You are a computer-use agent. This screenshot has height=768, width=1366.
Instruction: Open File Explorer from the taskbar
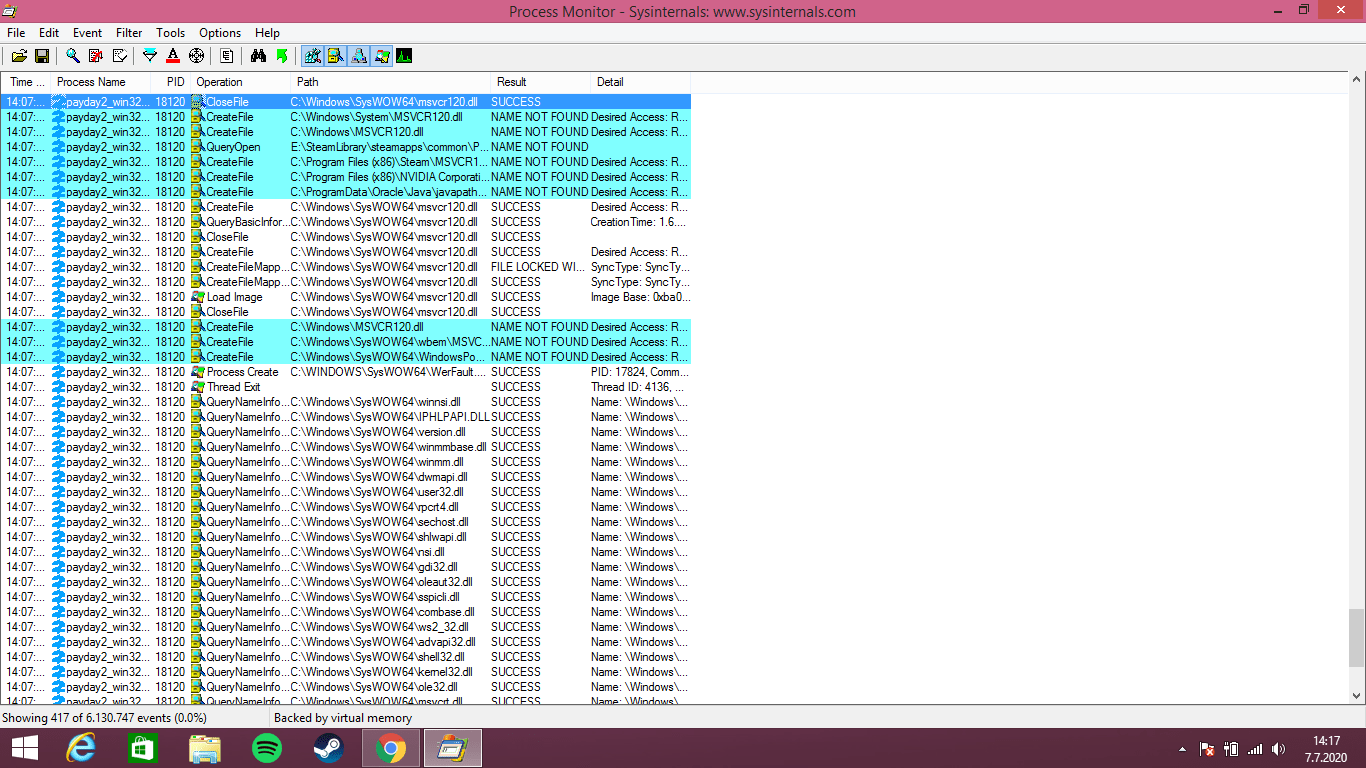coord(205,748)
